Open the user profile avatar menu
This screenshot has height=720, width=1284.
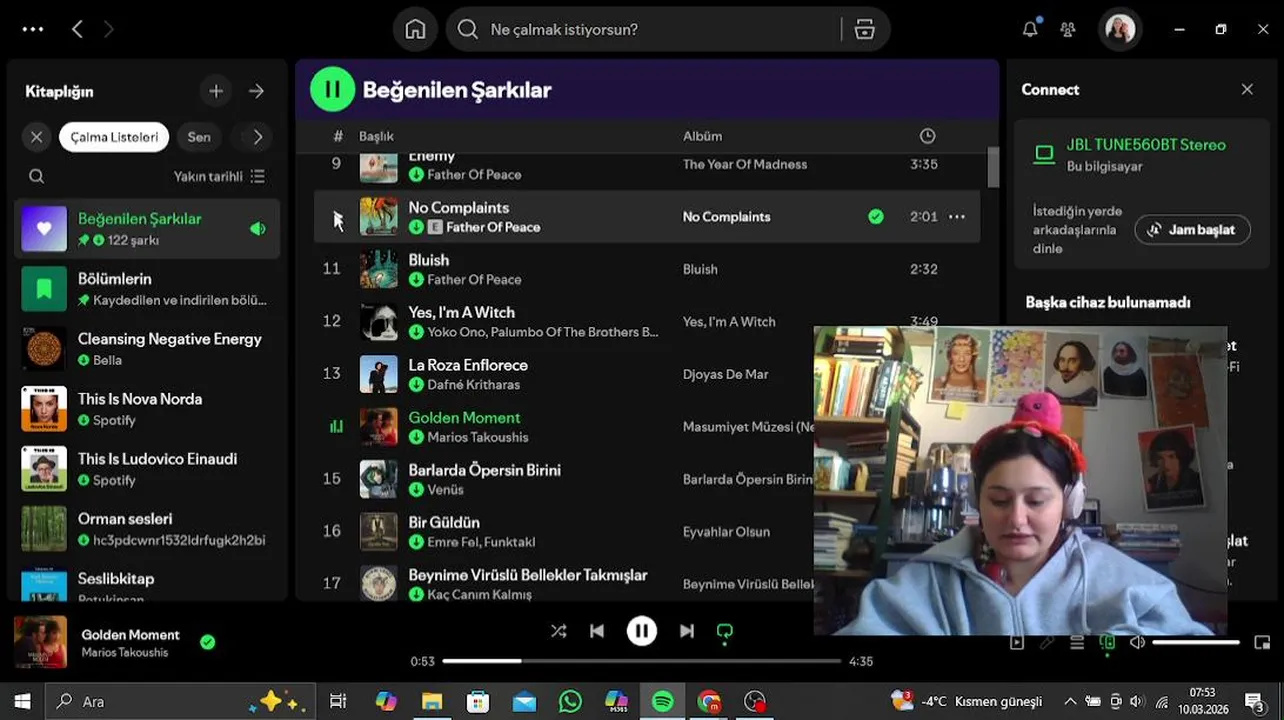pos(1120,29)
